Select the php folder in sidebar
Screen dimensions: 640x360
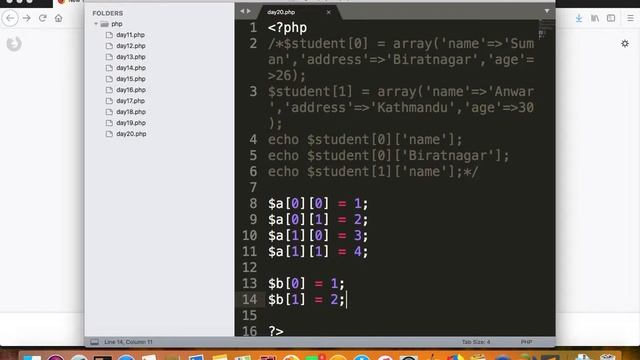[117, 24]
